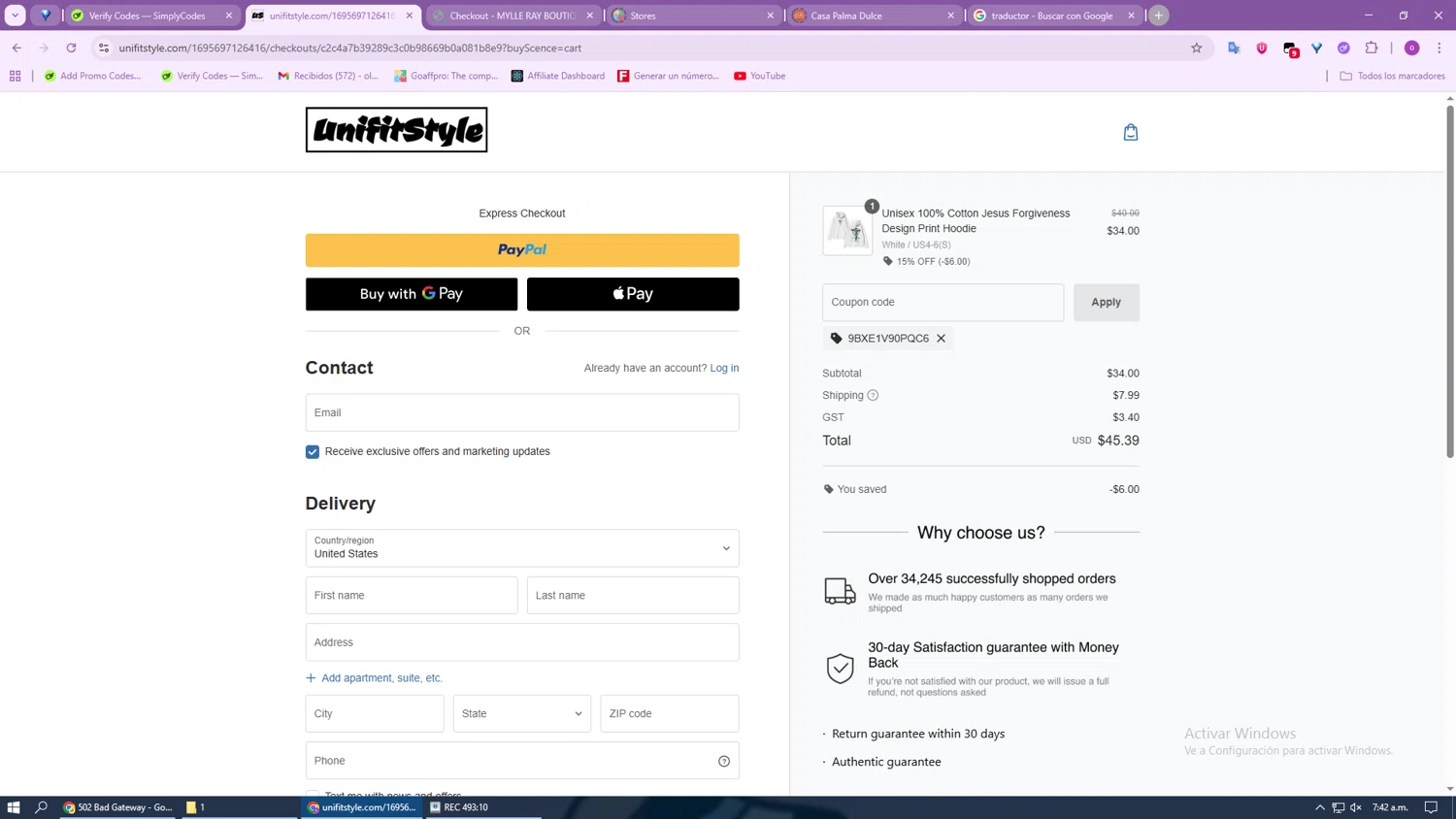
Task: Toggle exclusive offers and marketing checkbox
Action: (313, 452)
